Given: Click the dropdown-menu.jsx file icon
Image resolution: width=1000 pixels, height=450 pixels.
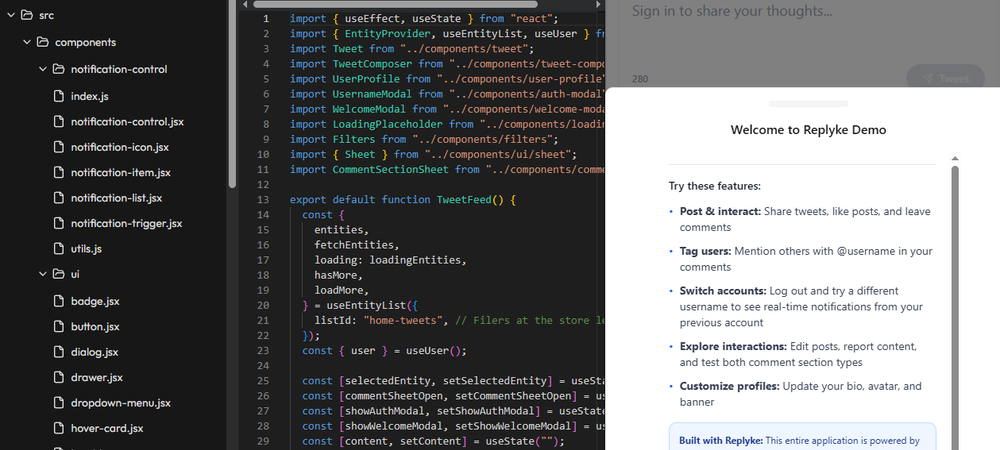Looking at the screenshot, I should [x=59, y=403].
